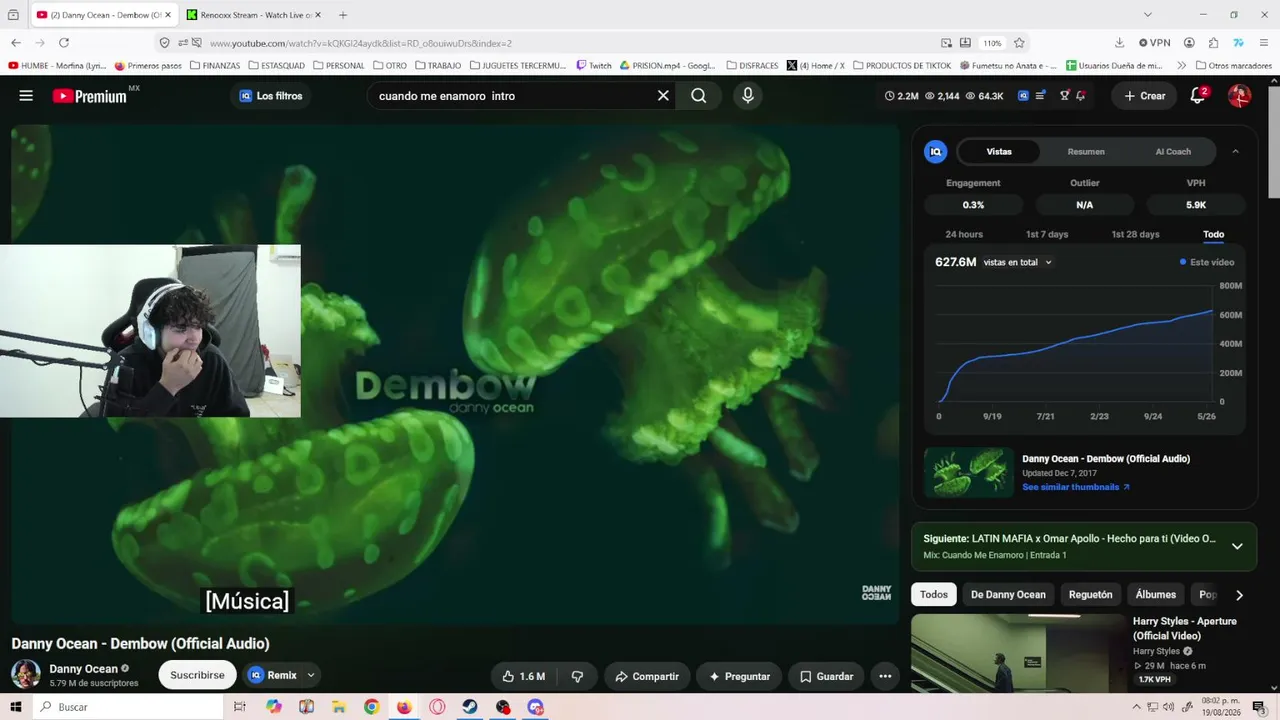Viewport: 1280px width, 720px height.
Task: Show more filter chips with the right arrow
Action: (x=1239, y=595)
